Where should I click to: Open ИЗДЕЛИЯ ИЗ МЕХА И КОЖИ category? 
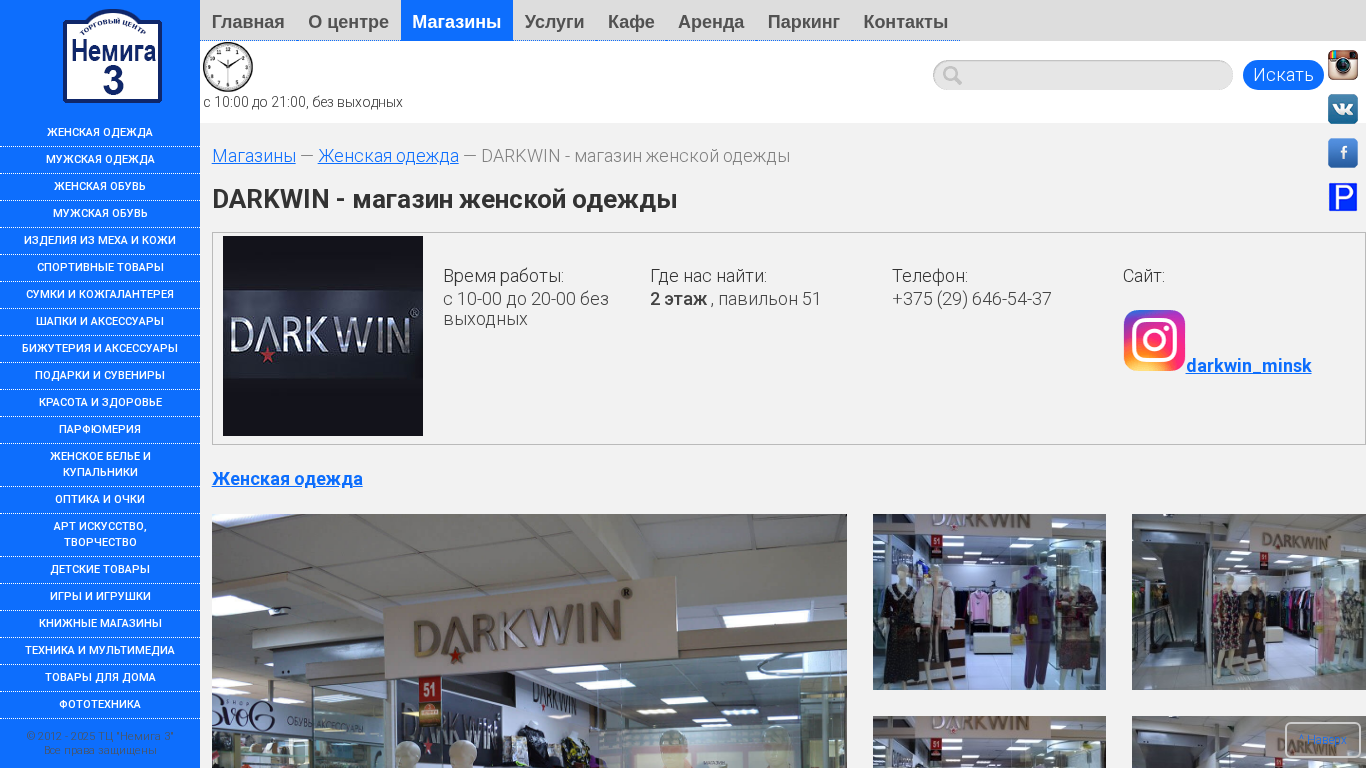coord(100,240)
